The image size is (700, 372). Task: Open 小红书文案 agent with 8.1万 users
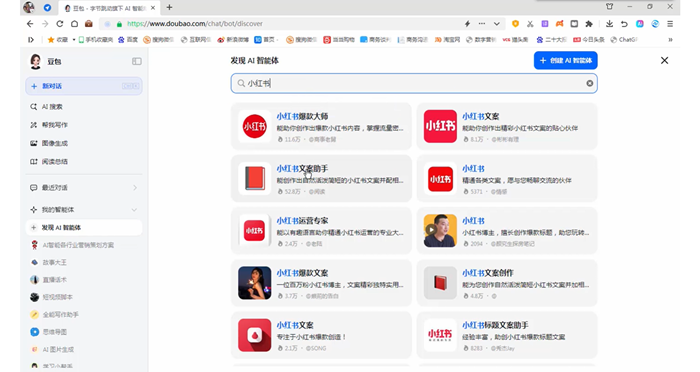(x=507, y=126)
